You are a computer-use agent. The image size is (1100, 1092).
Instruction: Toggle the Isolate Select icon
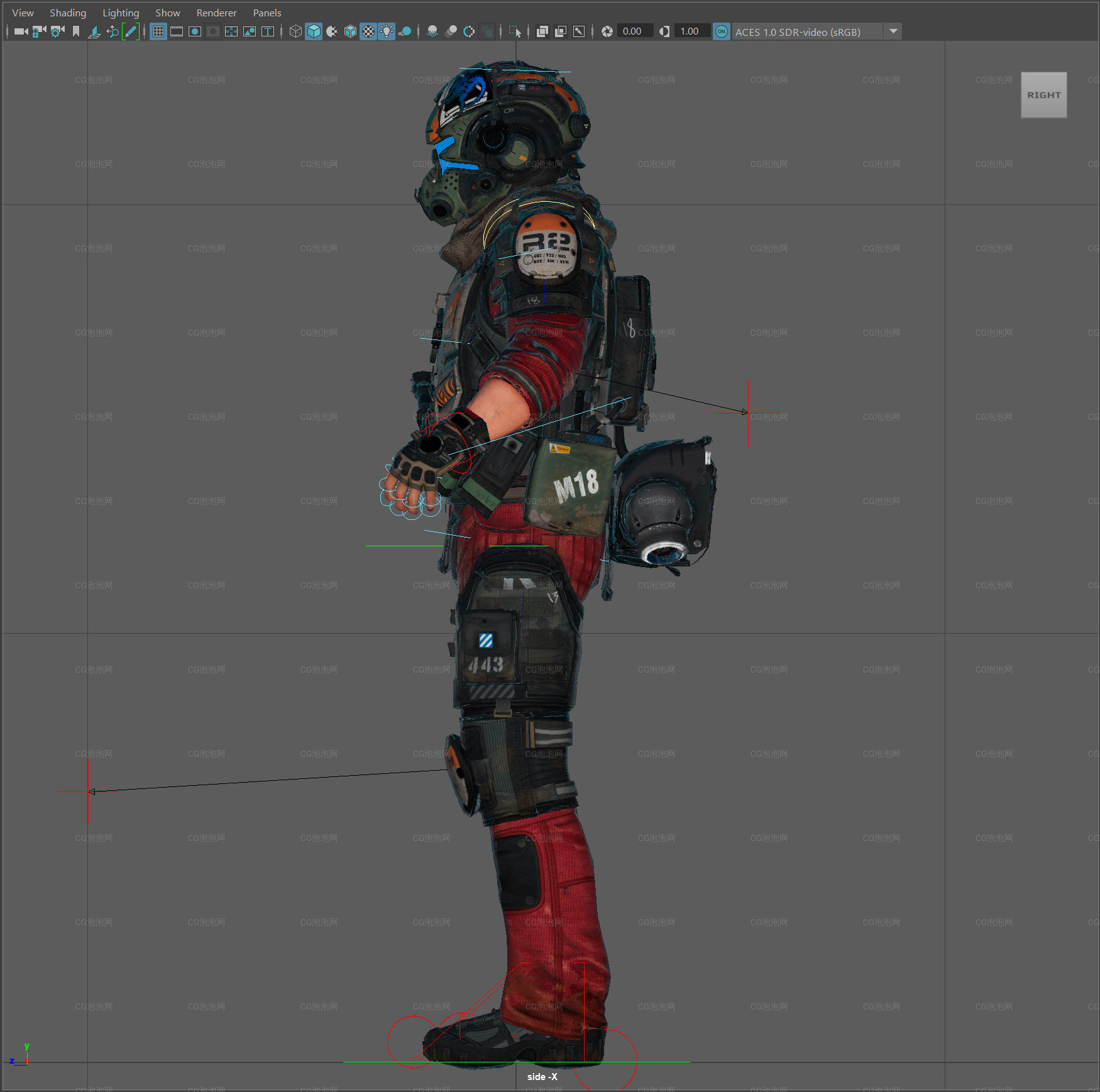(x=515, y=31)
